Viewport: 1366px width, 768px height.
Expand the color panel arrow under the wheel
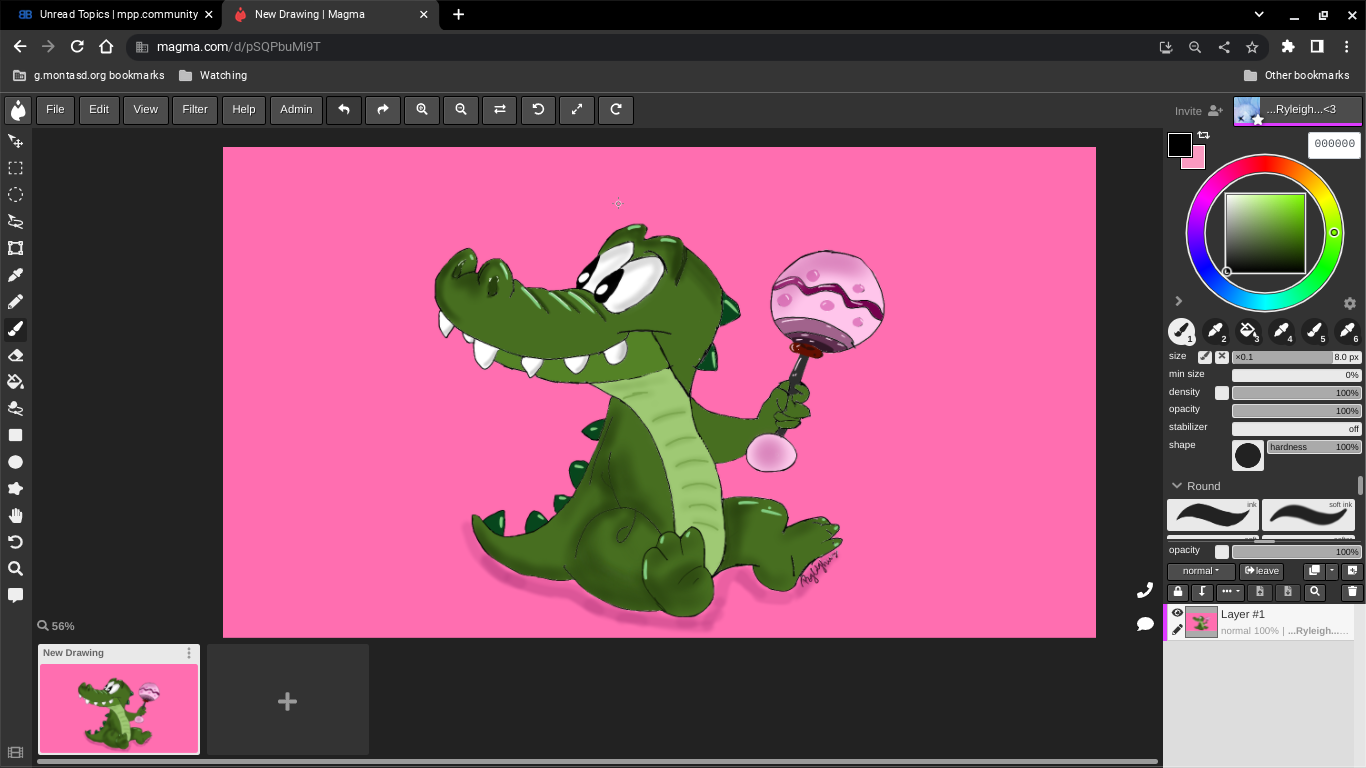point(1179,301)
